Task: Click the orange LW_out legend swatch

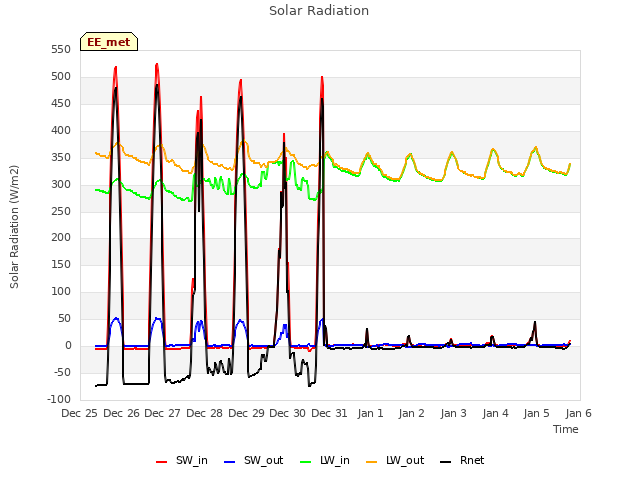Action: coord(372,462)
